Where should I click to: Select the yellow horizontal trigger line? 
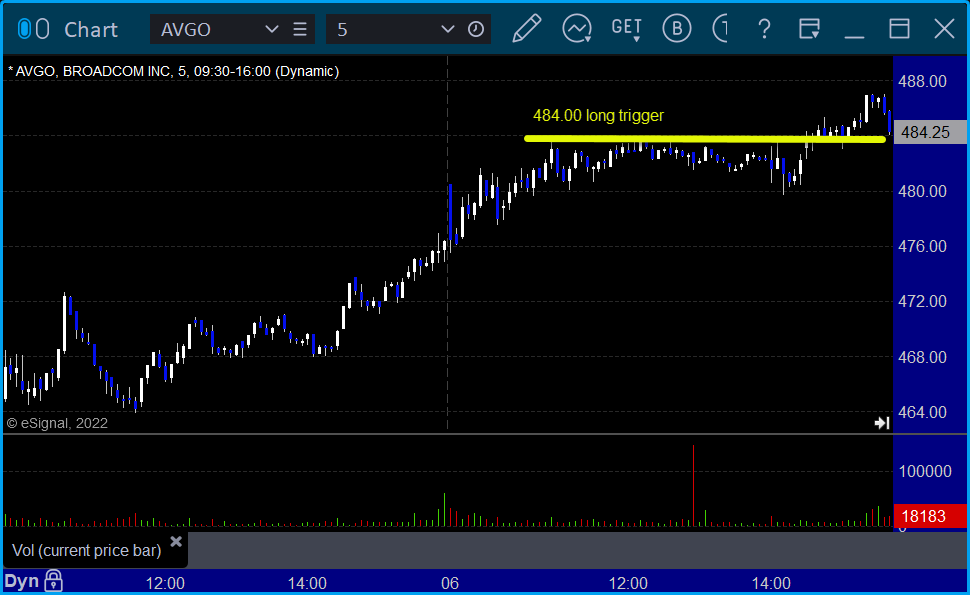tap(705, 139)
